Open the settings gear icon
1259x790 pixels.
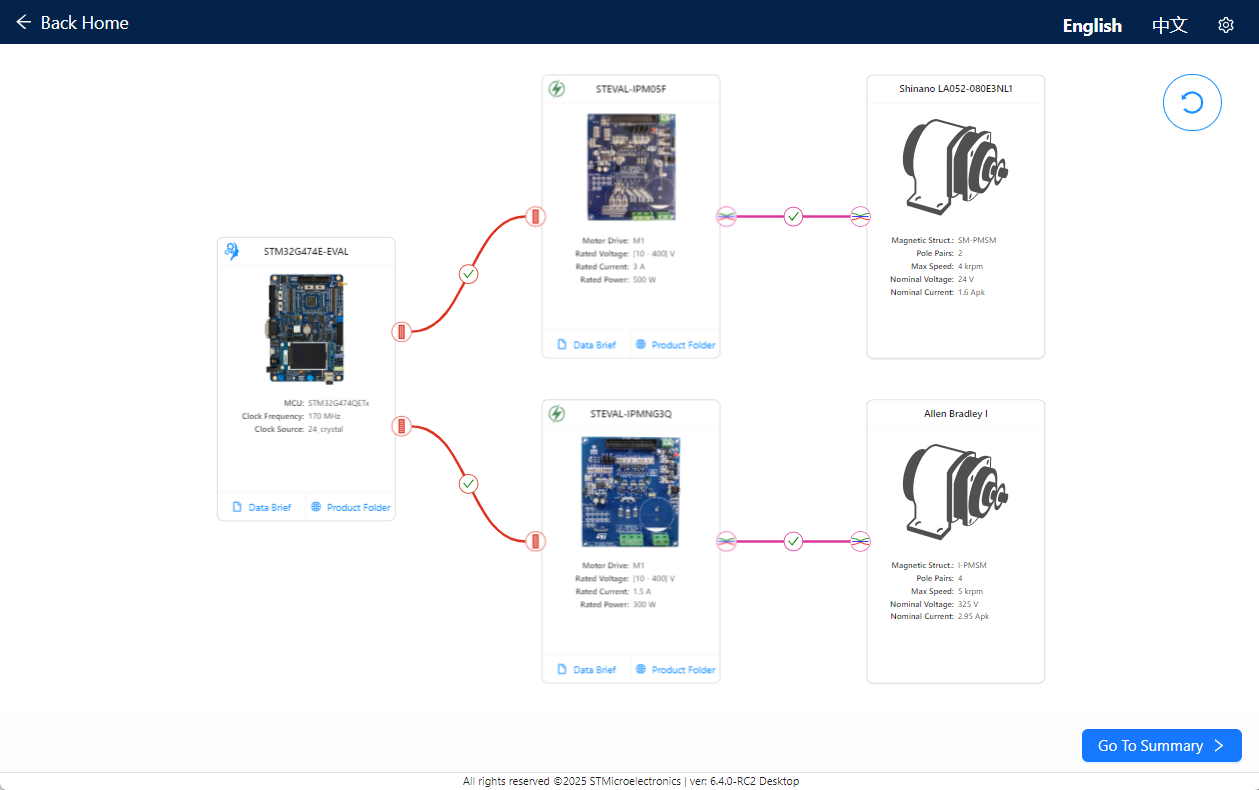tap(1226, 25)
